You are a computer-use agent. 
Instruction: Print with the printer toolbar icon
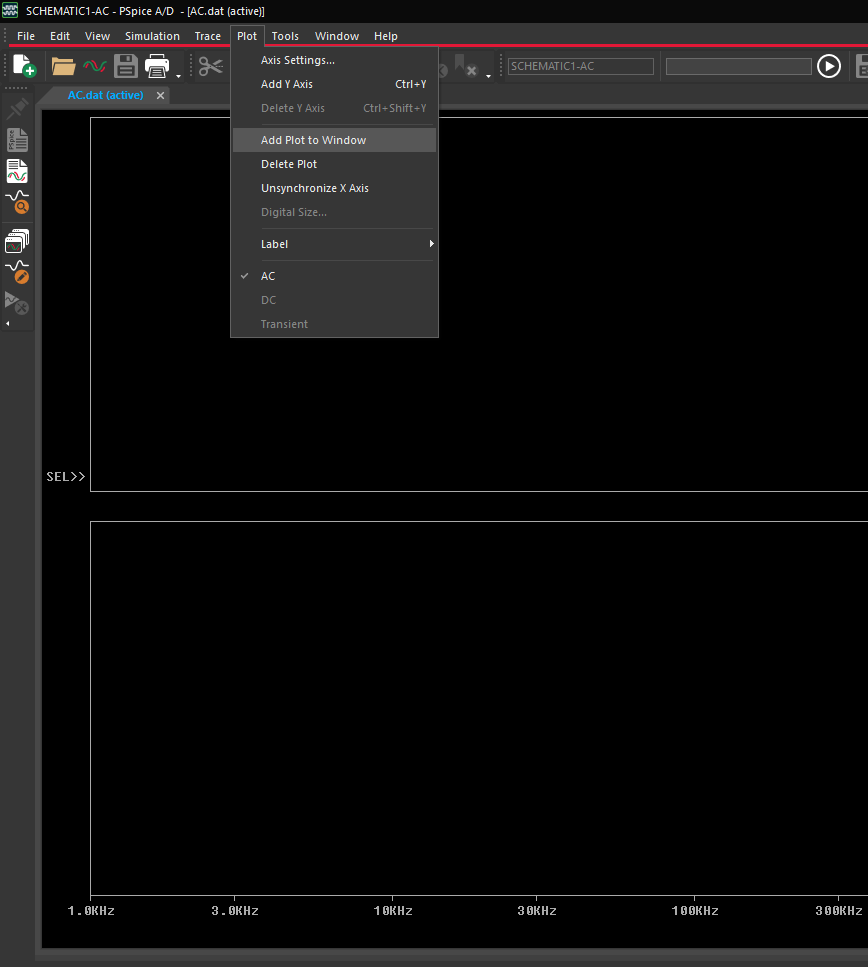157,66
